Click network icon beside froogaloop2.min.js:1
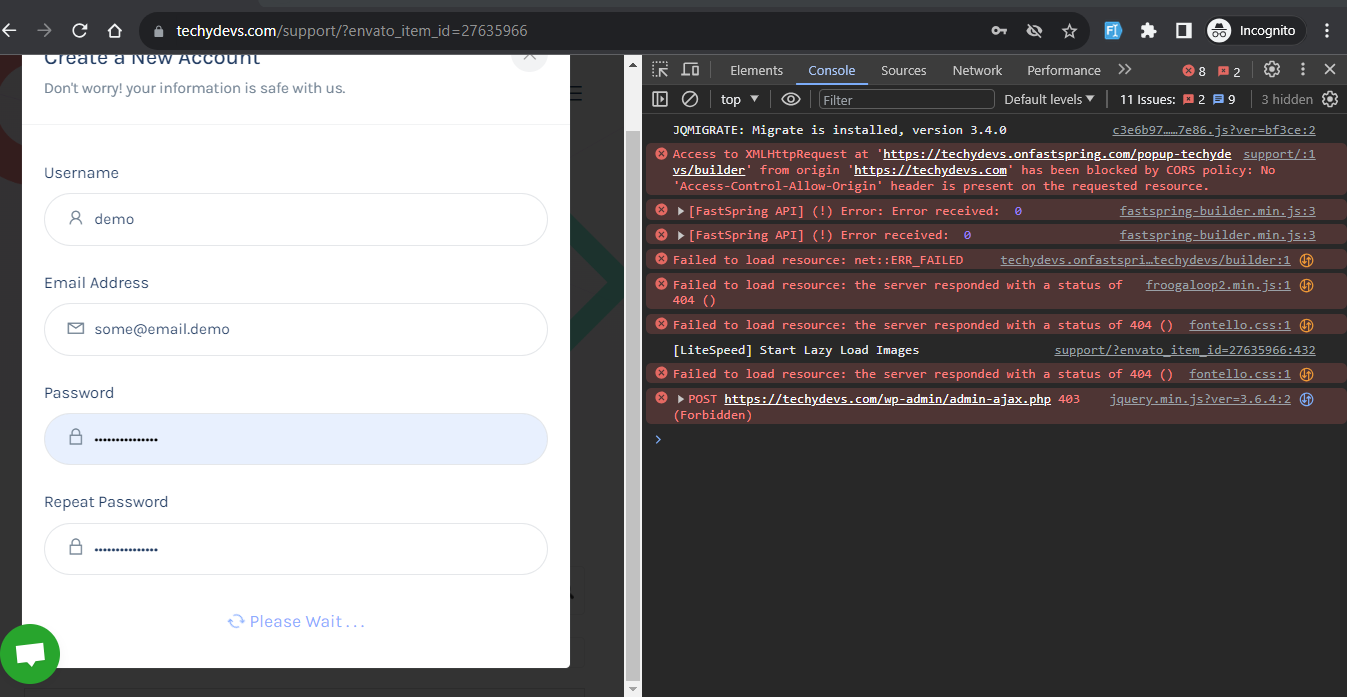This screenshot has height=697, width=1347. [x=1306, y=285]
